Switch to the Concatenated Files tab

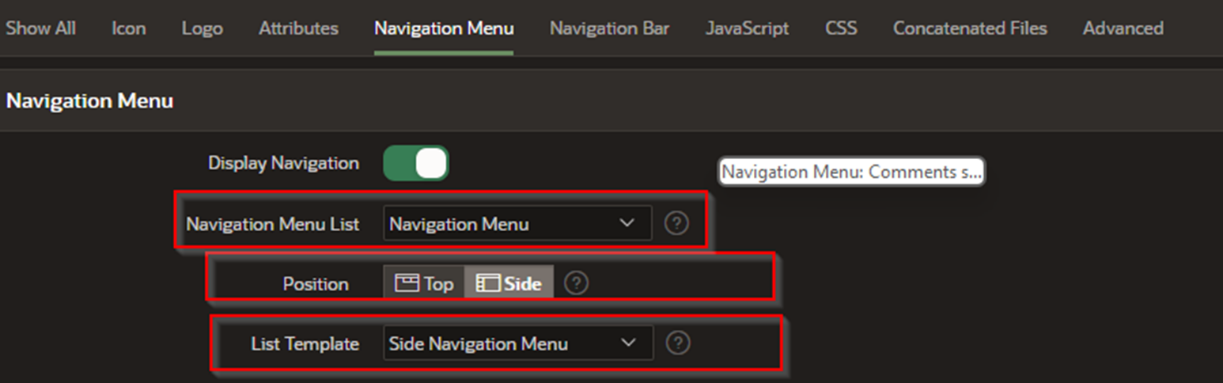tap(970, 28)
